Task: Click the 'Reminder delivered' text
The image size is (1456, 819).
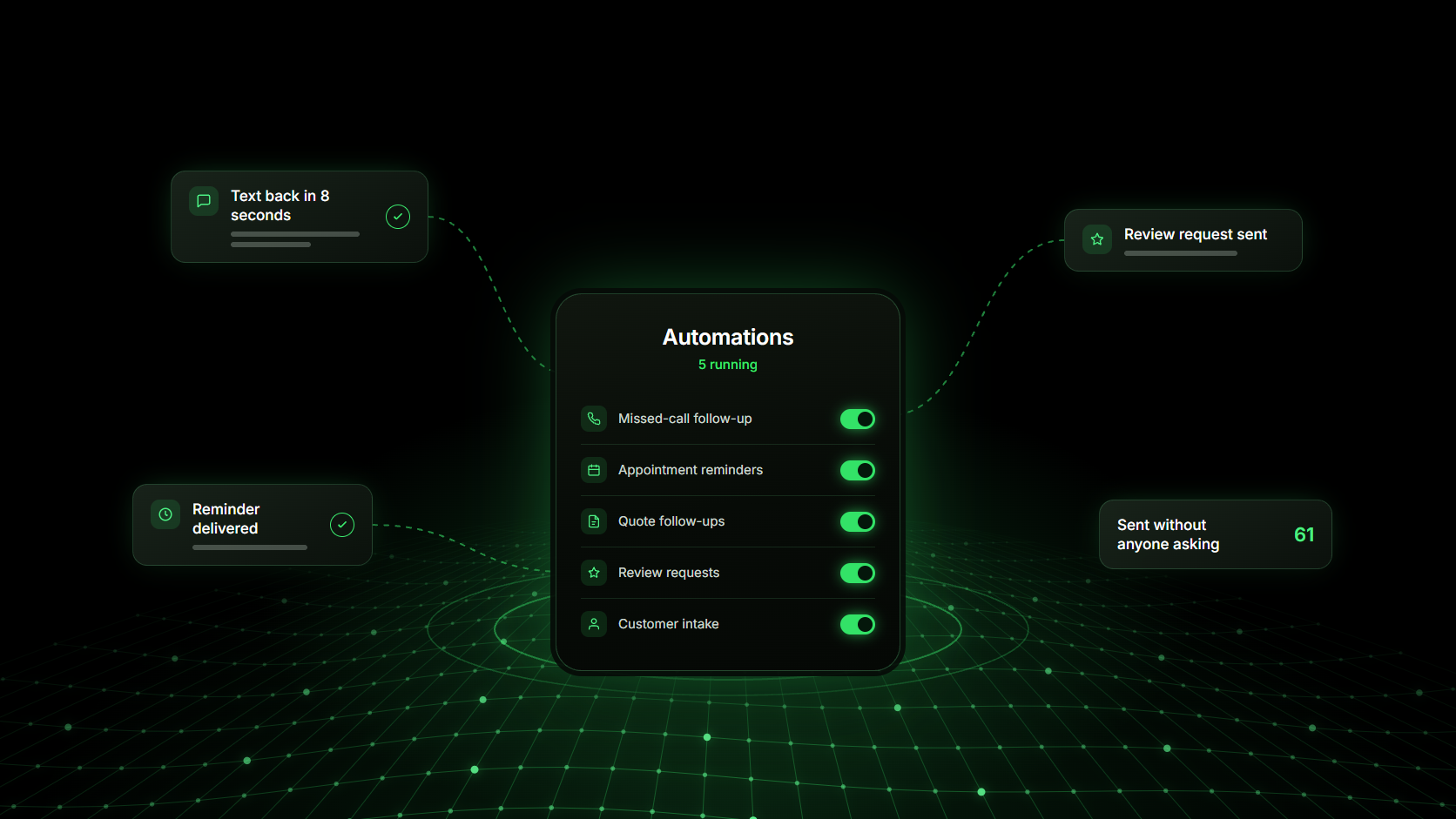Action: [226, 519]
